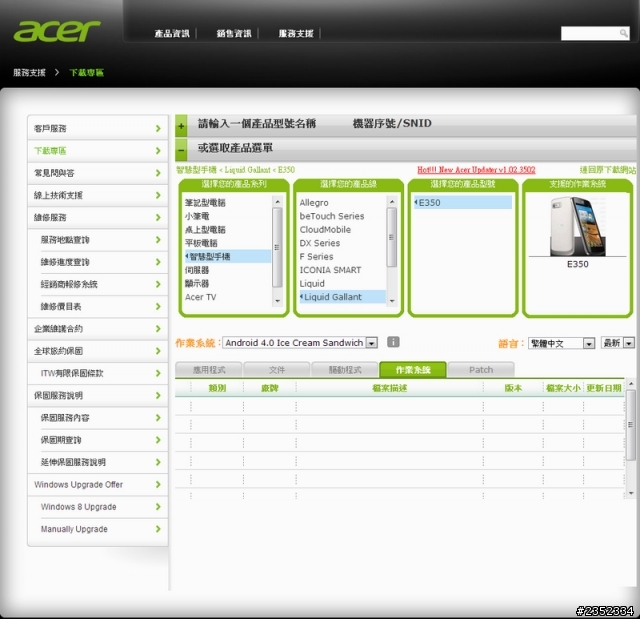
Task: Switch to the 應用程式 tab
Action: (209, 370)
